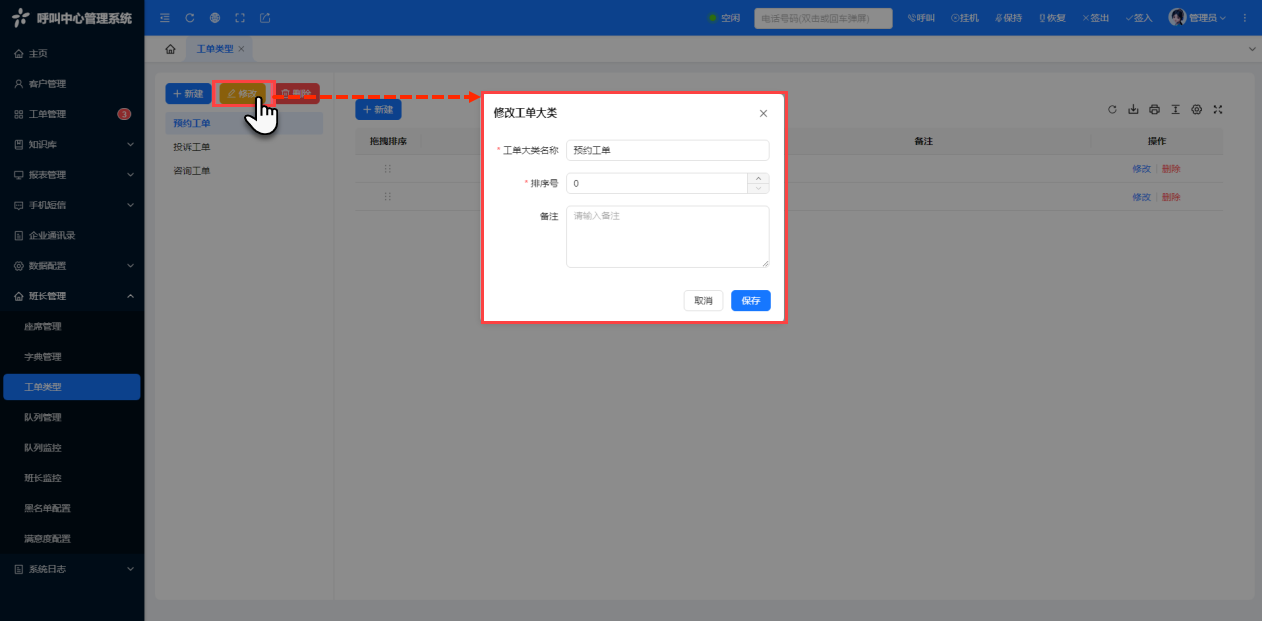Click the print icon above the table
Image resolution: width=1262 pixels, height=621 pixels.
tap(1154, 110)
